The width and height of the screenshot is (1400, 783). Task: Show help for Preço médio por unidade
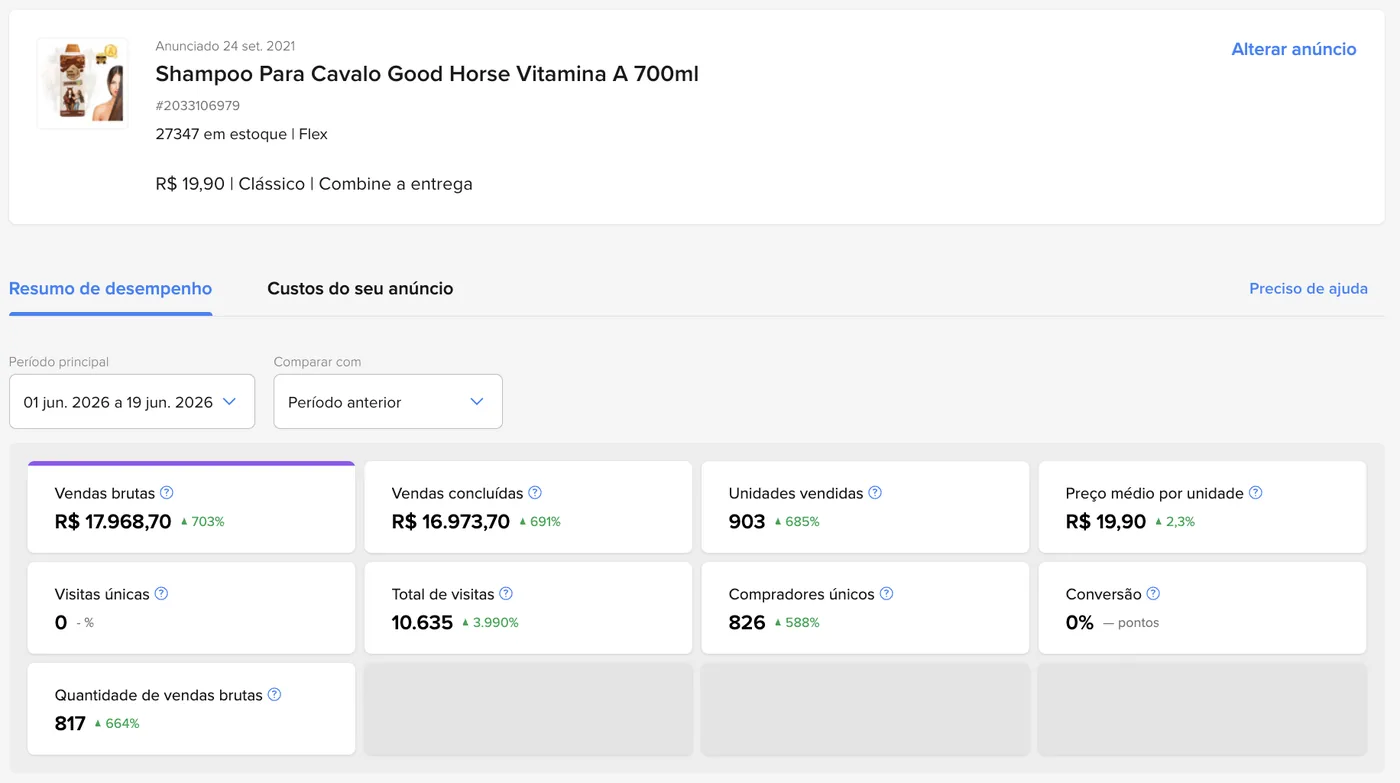coord(1256,492)
